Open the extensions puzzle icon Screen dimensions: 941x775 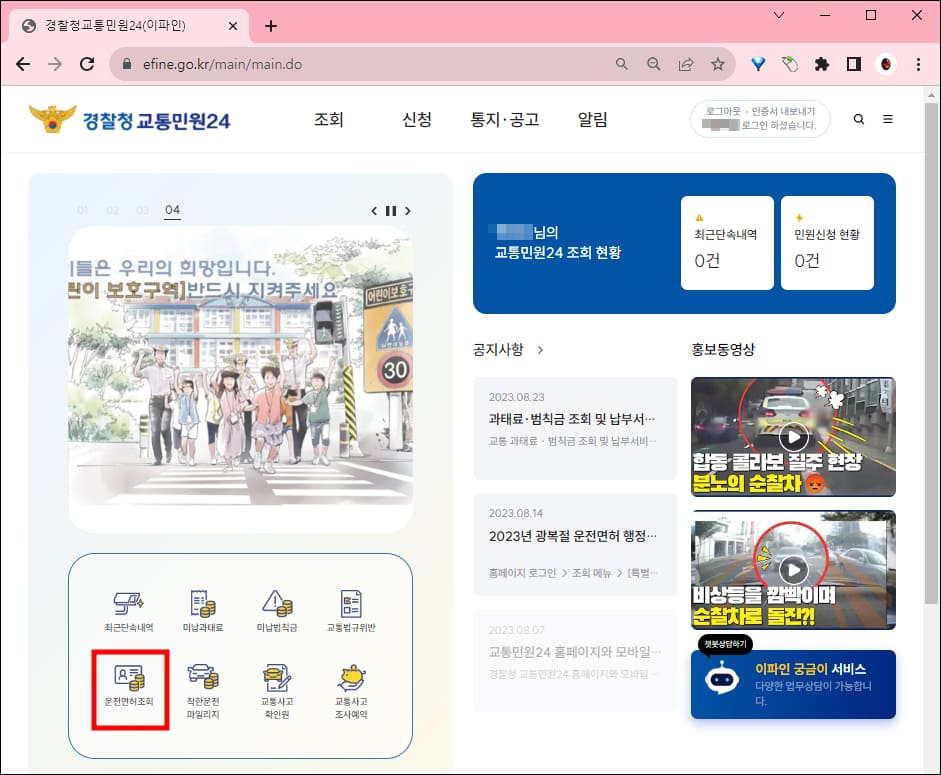pyautogui.click(x=822, y=64)
